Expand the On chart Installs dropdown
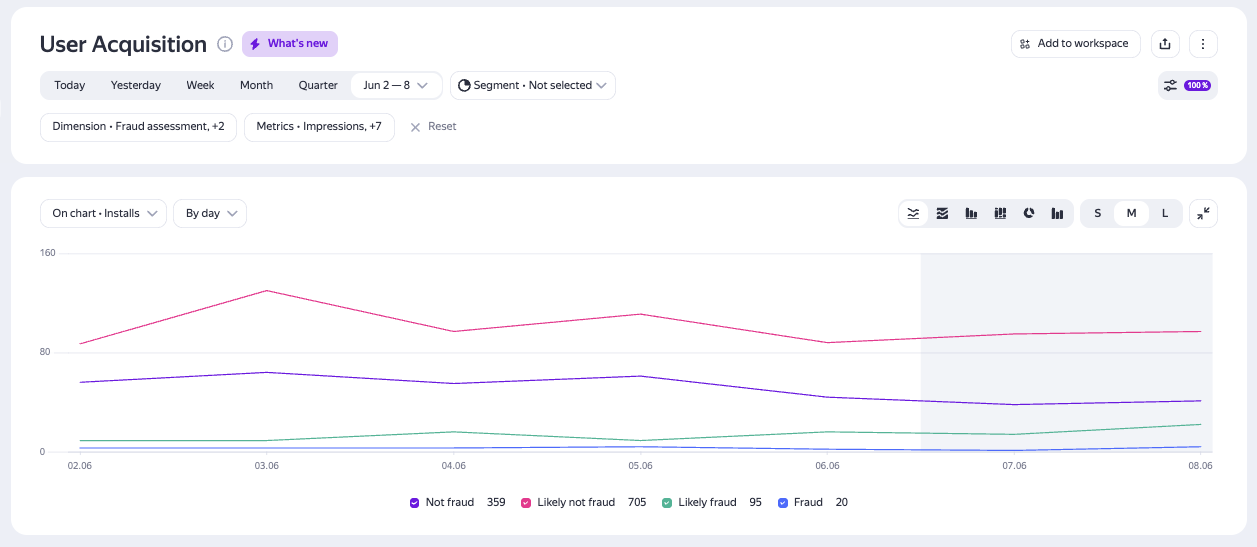1257x547 pixels. 104,213
